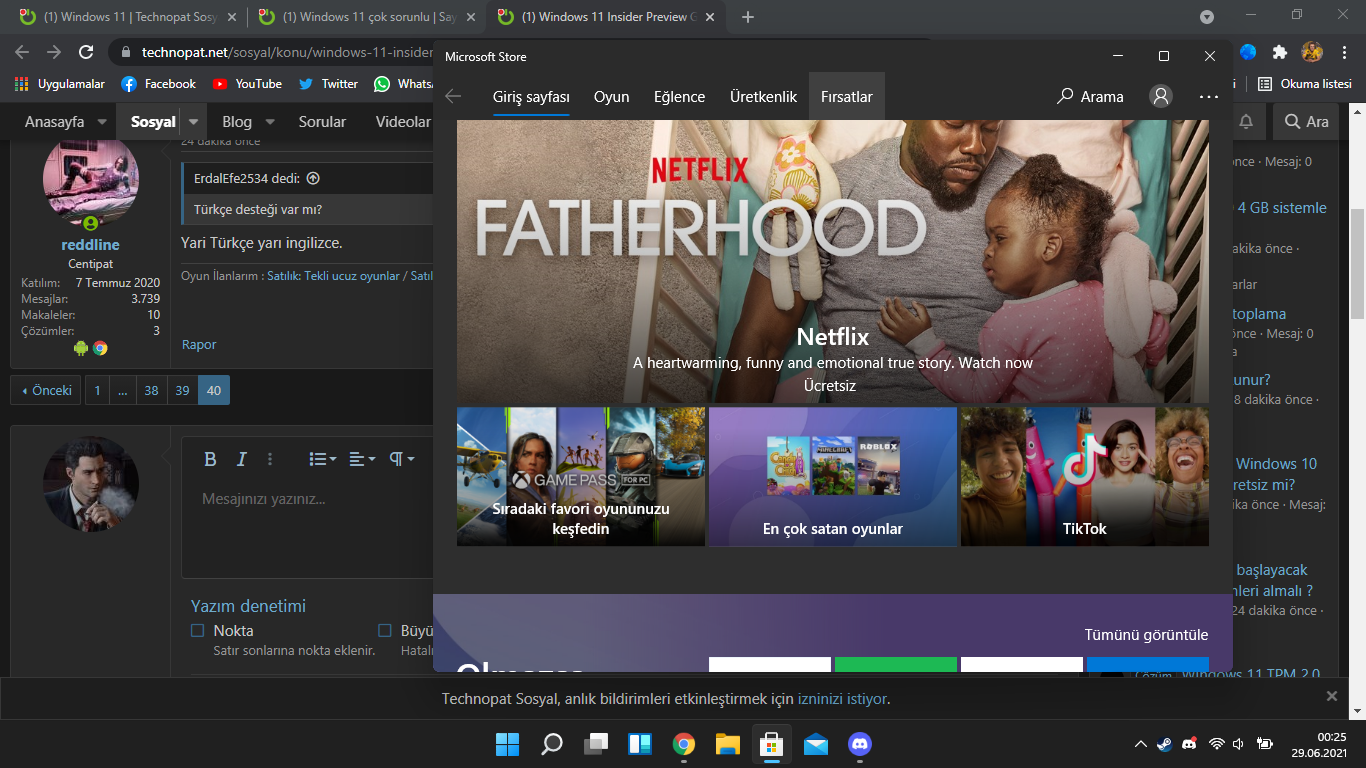Open the Game Pass promotional tile
Screen dimensions: 1366x768
tap(581, 476)
